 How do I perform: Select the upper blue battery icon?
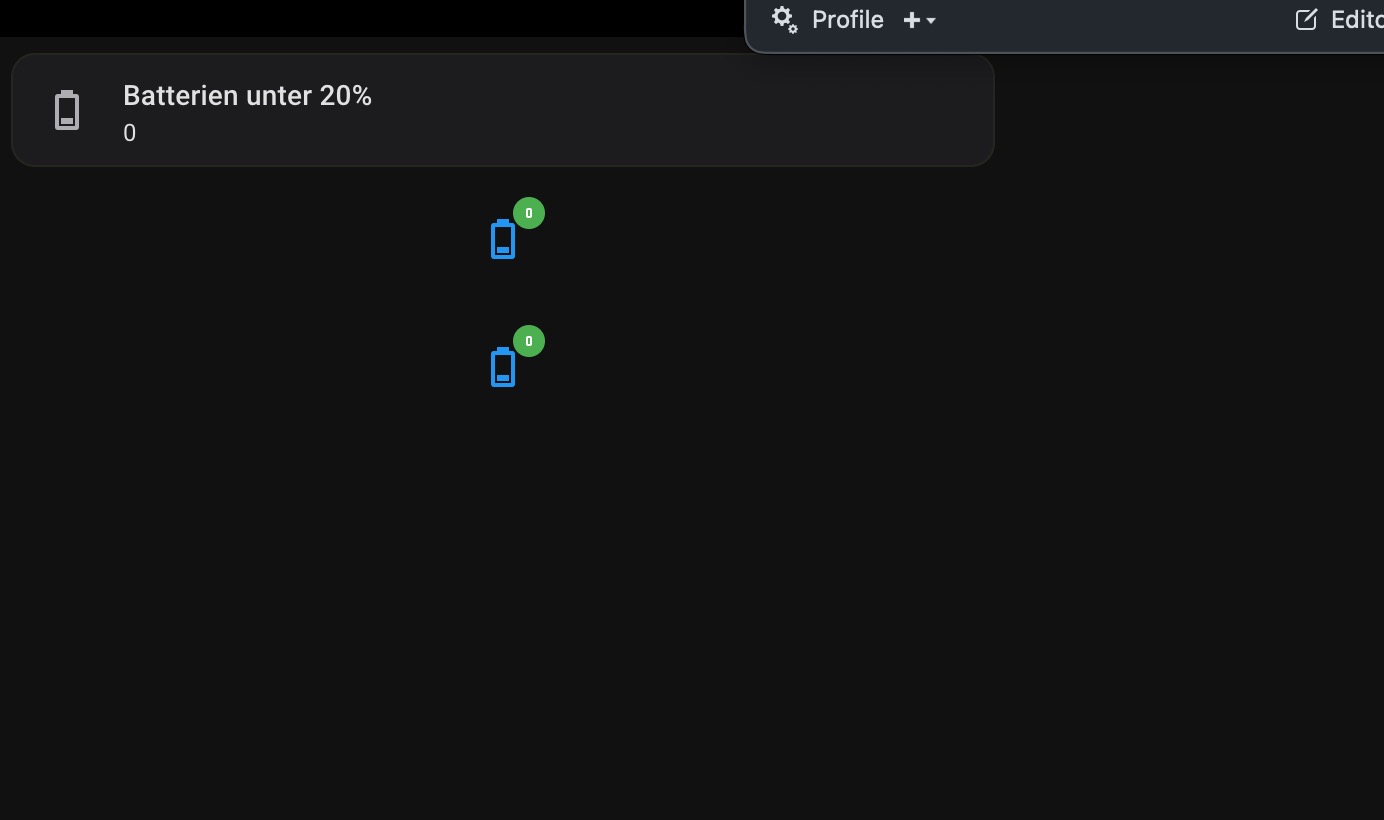pos(503,240)
